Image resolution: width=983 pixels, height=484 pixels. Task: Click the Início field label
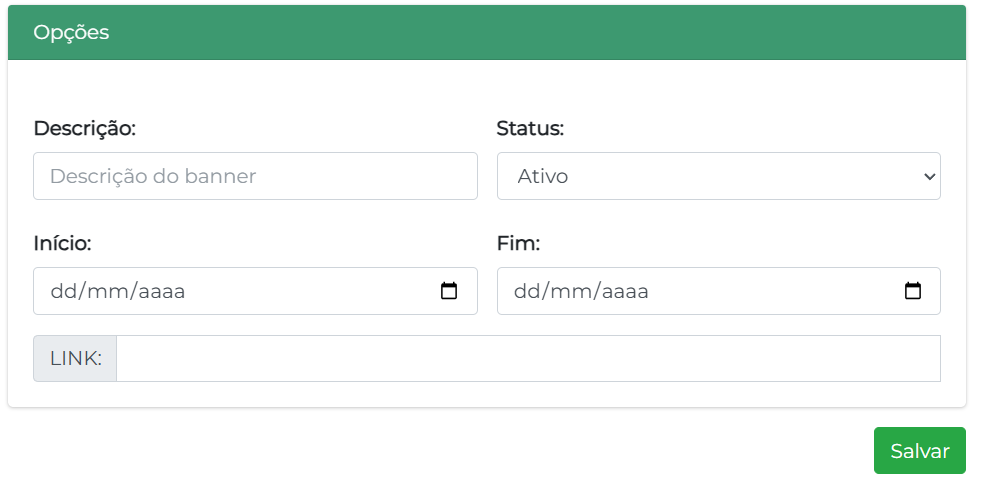click(62, 243)
